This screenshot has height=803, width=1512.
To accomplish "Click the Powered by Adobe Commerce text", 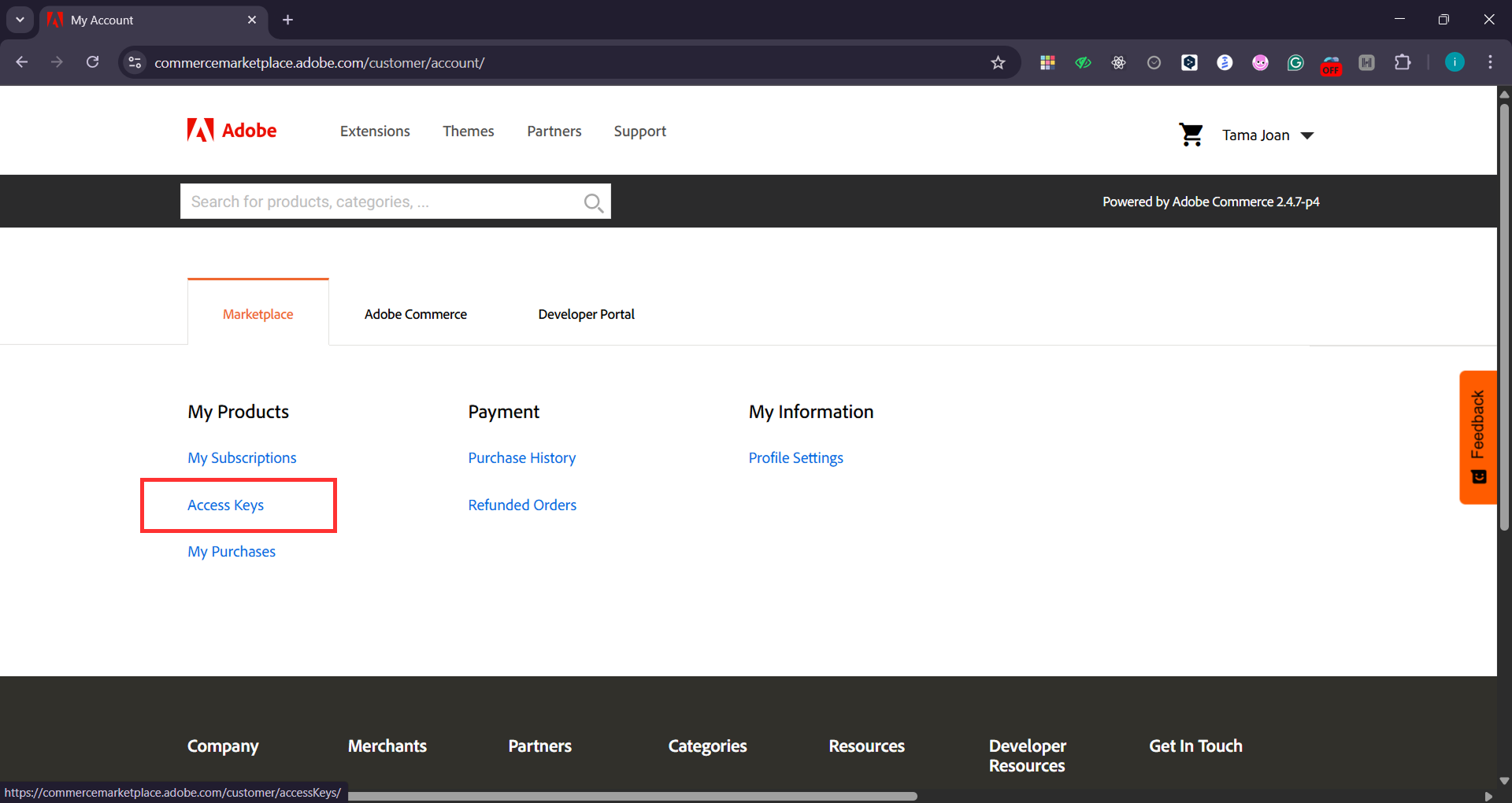I will point(1210,202).
